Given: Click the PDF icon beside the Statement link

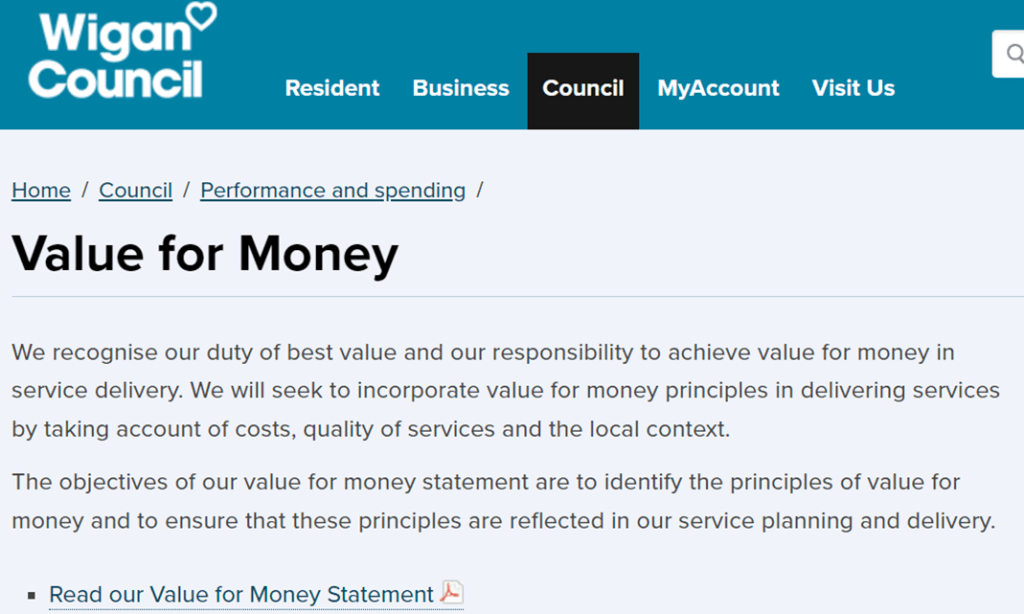Looking at the screenshot, I should (452, 593).
